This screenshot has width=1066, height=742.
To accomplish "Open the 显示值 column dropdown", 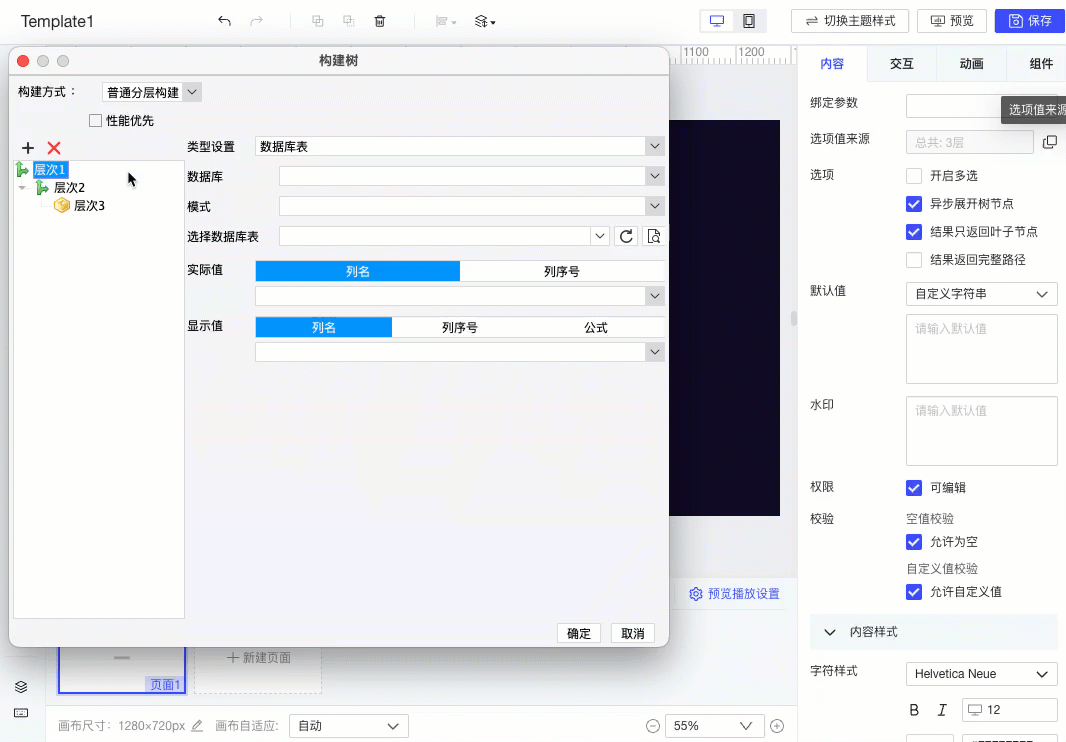I will tap(460, 352).
